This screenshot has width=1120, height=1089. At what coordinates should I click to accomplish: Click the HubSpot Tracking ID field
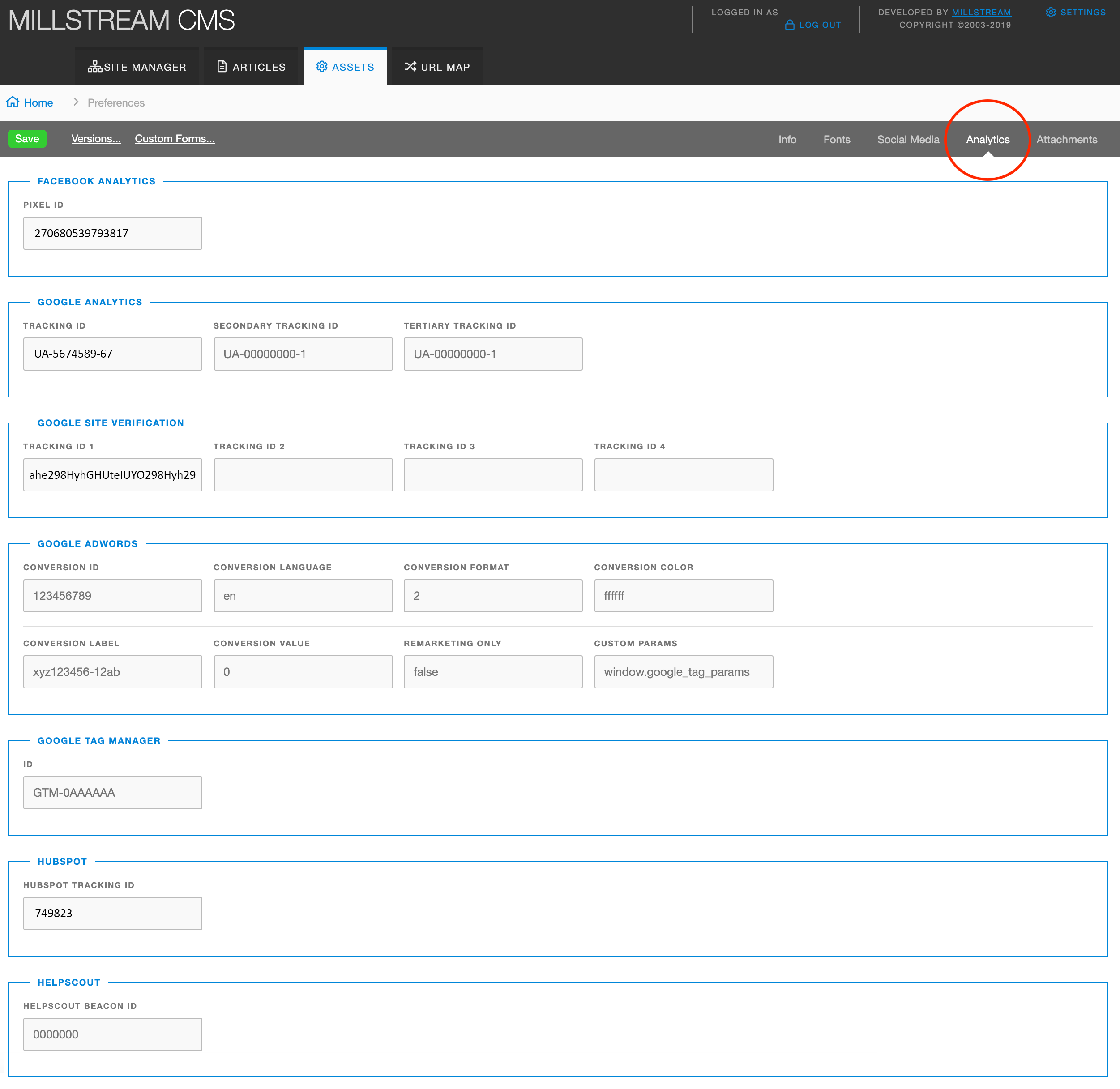pos(113,914)
